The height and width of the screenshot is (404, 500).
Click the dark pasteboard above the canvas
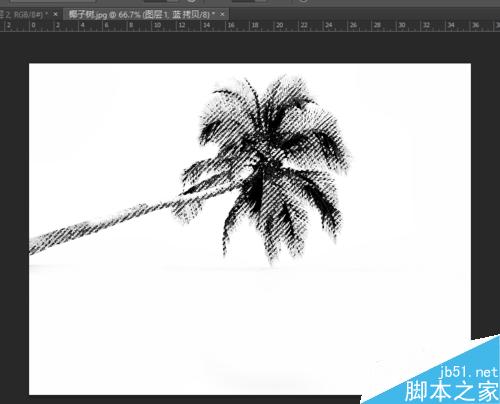[250, 47]
